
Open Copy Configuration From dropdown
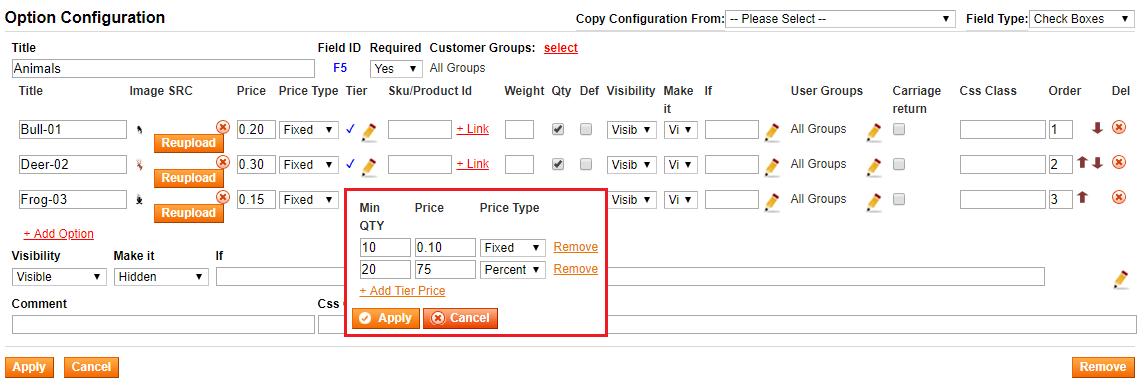click(840, 19)
